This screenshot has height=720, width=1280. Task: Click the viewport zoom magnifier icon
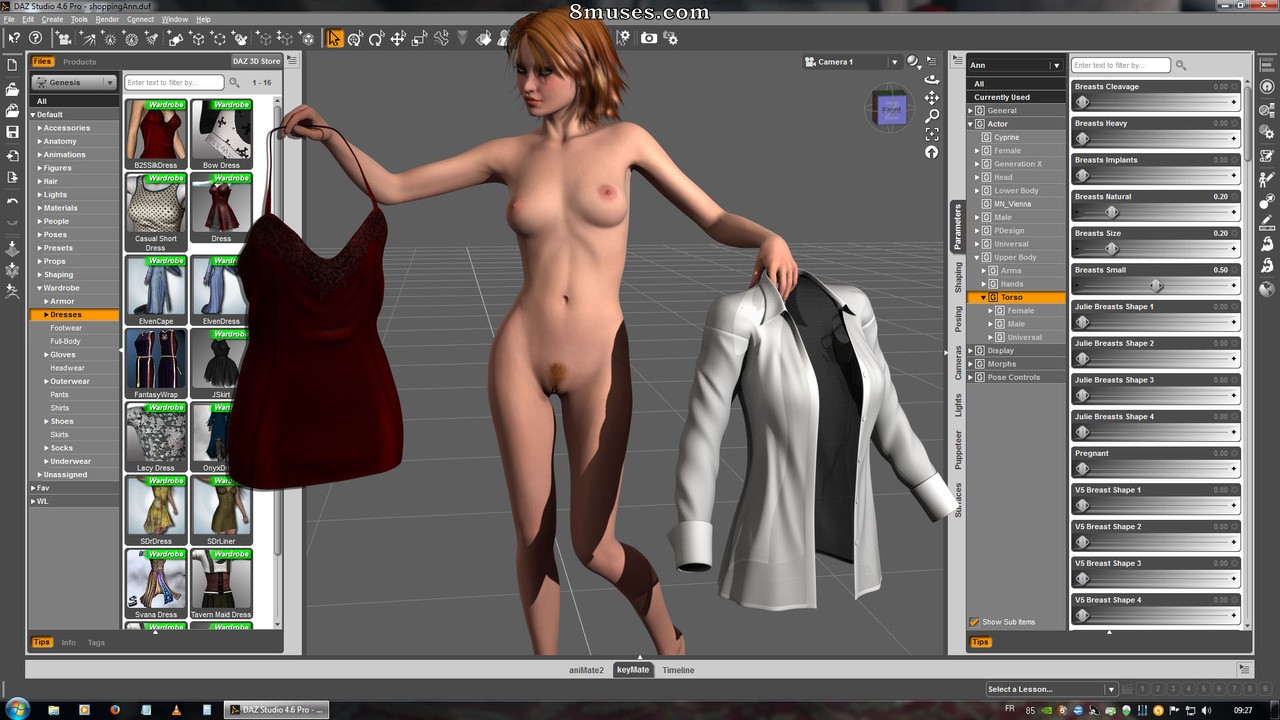pyautogui.click(x=932, y=116)
